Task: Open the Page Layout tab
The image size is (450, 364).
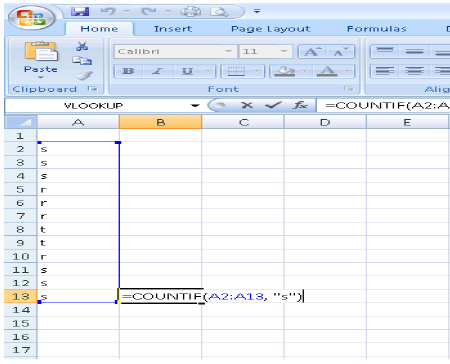Action: point(270,29)
